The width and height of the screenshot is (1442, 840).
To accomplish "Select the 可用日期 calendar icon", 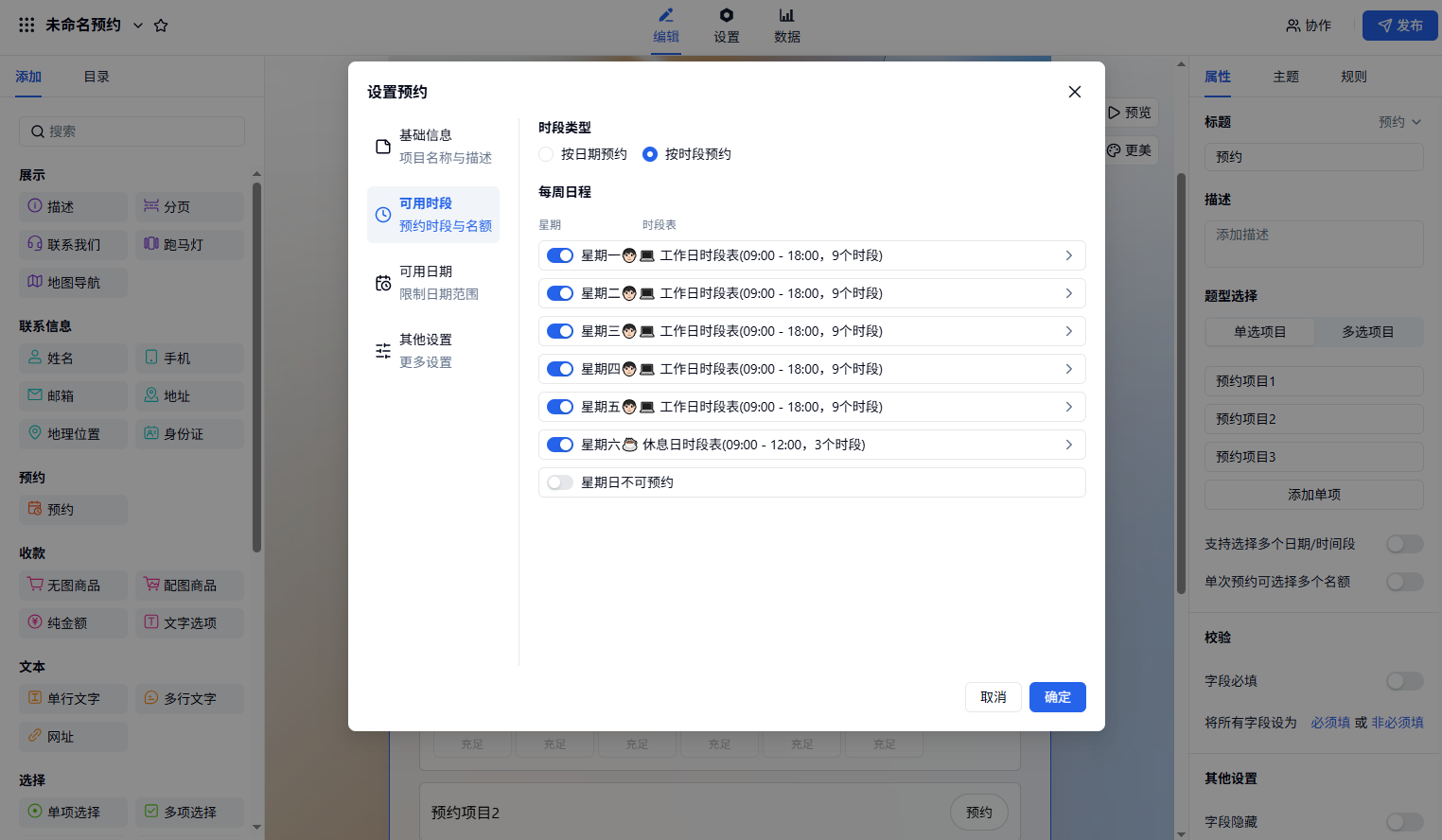I will click(x=383, y=283).
